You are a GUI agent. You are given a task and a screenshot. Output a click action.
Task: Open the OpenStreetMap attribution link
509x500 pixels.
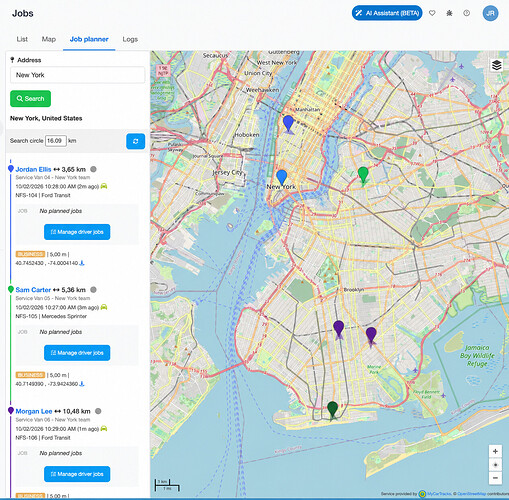[472, 494]
